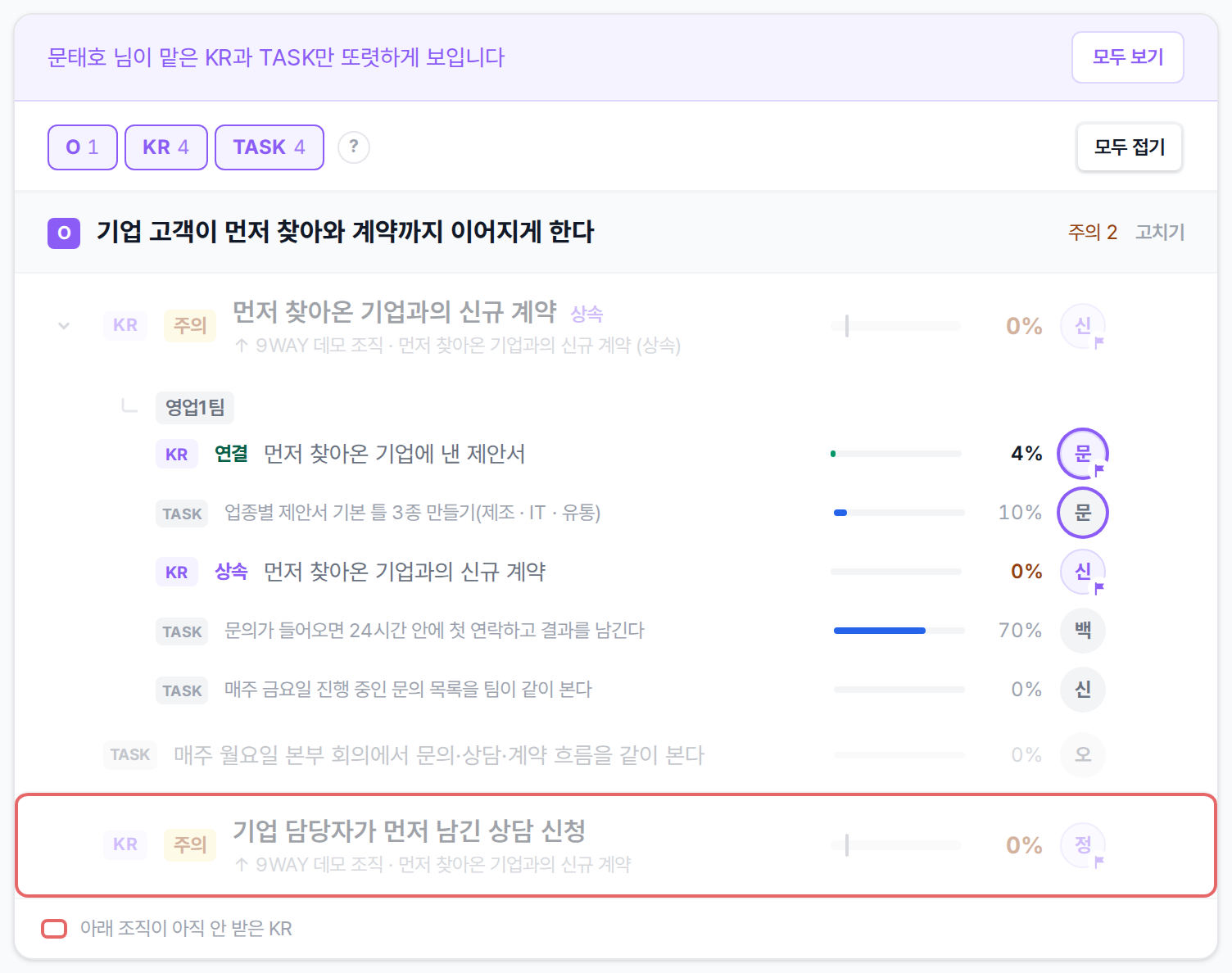The image size is (1232, 973).
Task: Click the "4%" progress value on the 제안서 KR
Action: 1026,454
